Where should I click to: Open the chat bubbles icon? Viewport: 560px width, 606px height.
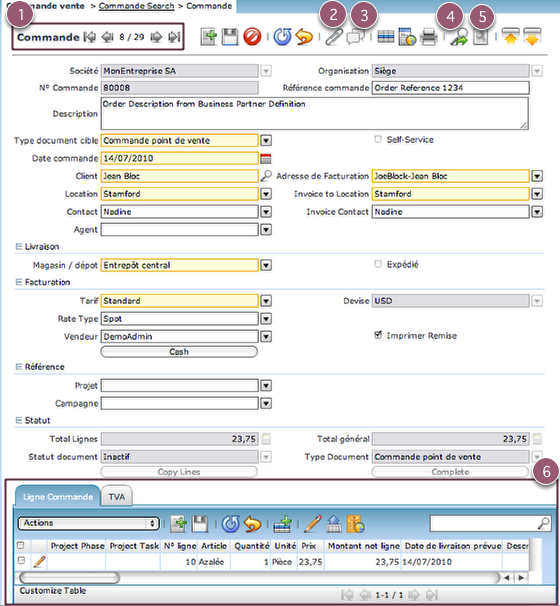coord(356,37)
